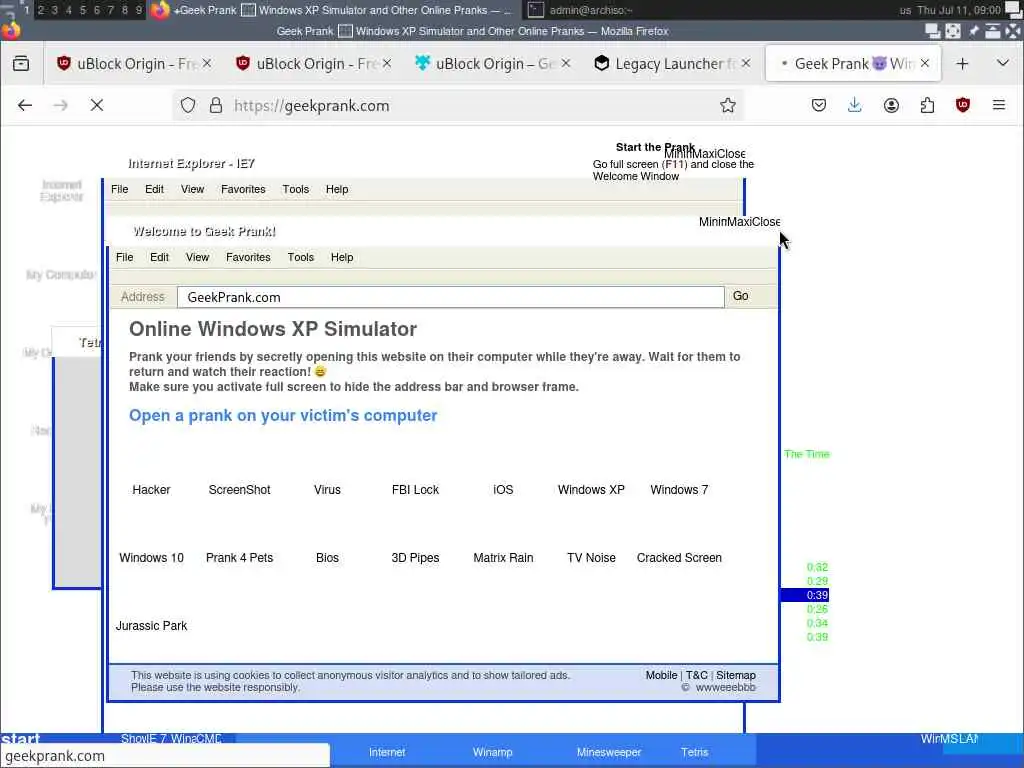Launch Winamp from the XP taskbar
1024x768 pixels.
pyautogui.click(x=492, y=752)
